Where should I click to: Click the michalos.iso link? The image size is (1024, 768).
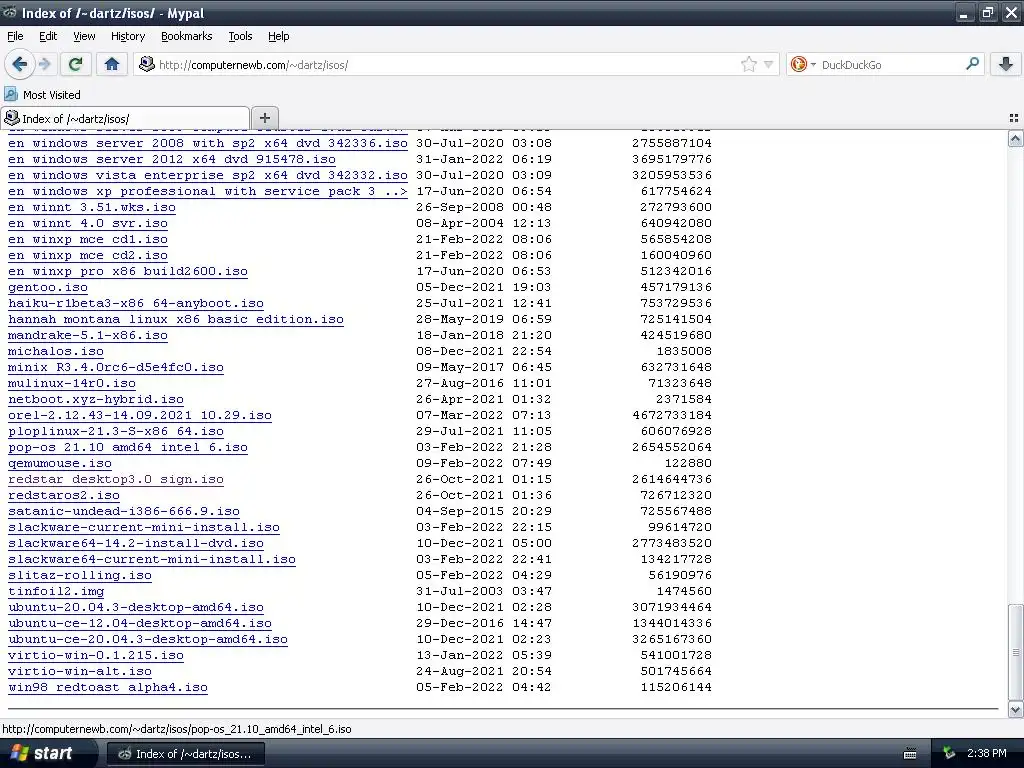coord(56,351)
